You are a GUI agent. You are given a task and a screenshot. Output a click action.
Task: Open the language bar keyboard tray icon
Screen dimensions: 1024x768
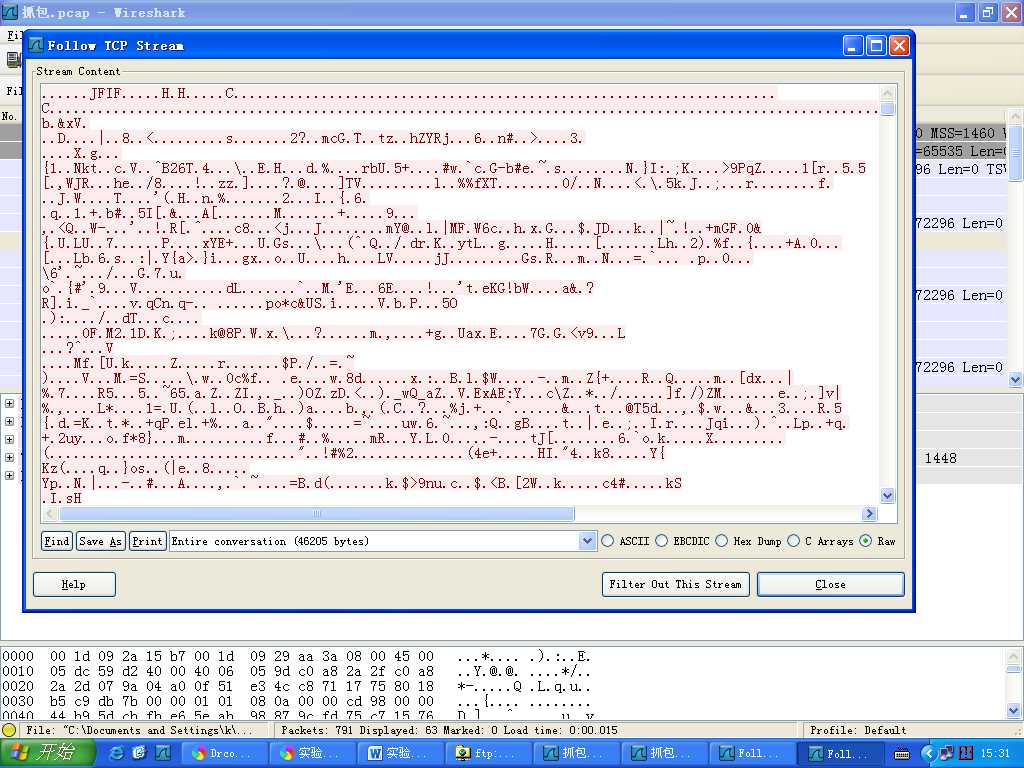tap(901, 754)
